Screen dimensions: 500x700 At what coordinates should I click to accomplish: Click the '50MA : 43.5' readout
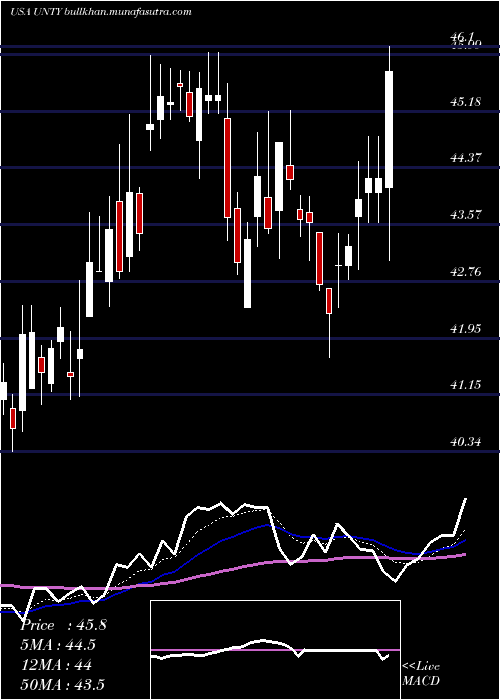click(x=62, y=685)
